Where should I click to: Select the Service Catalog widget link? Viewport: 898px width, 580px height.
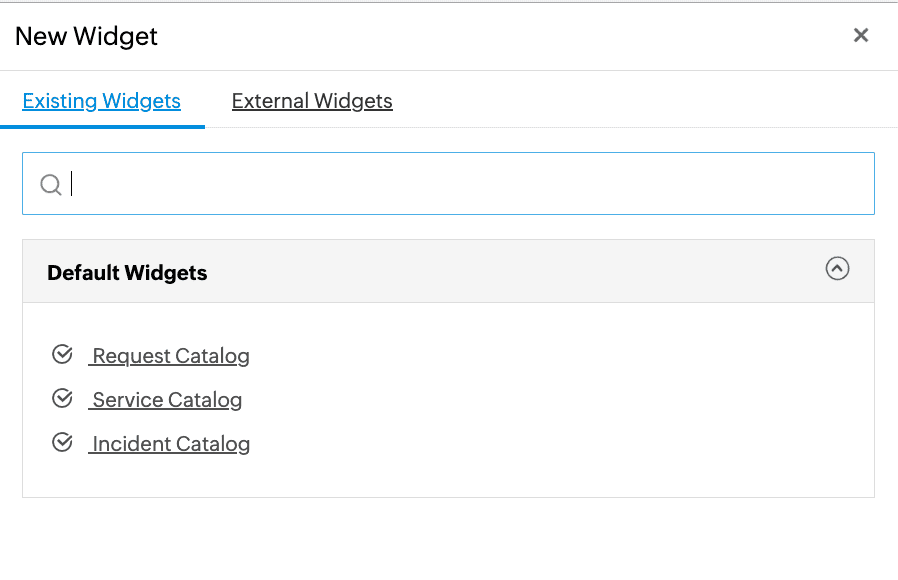[167, 400]
